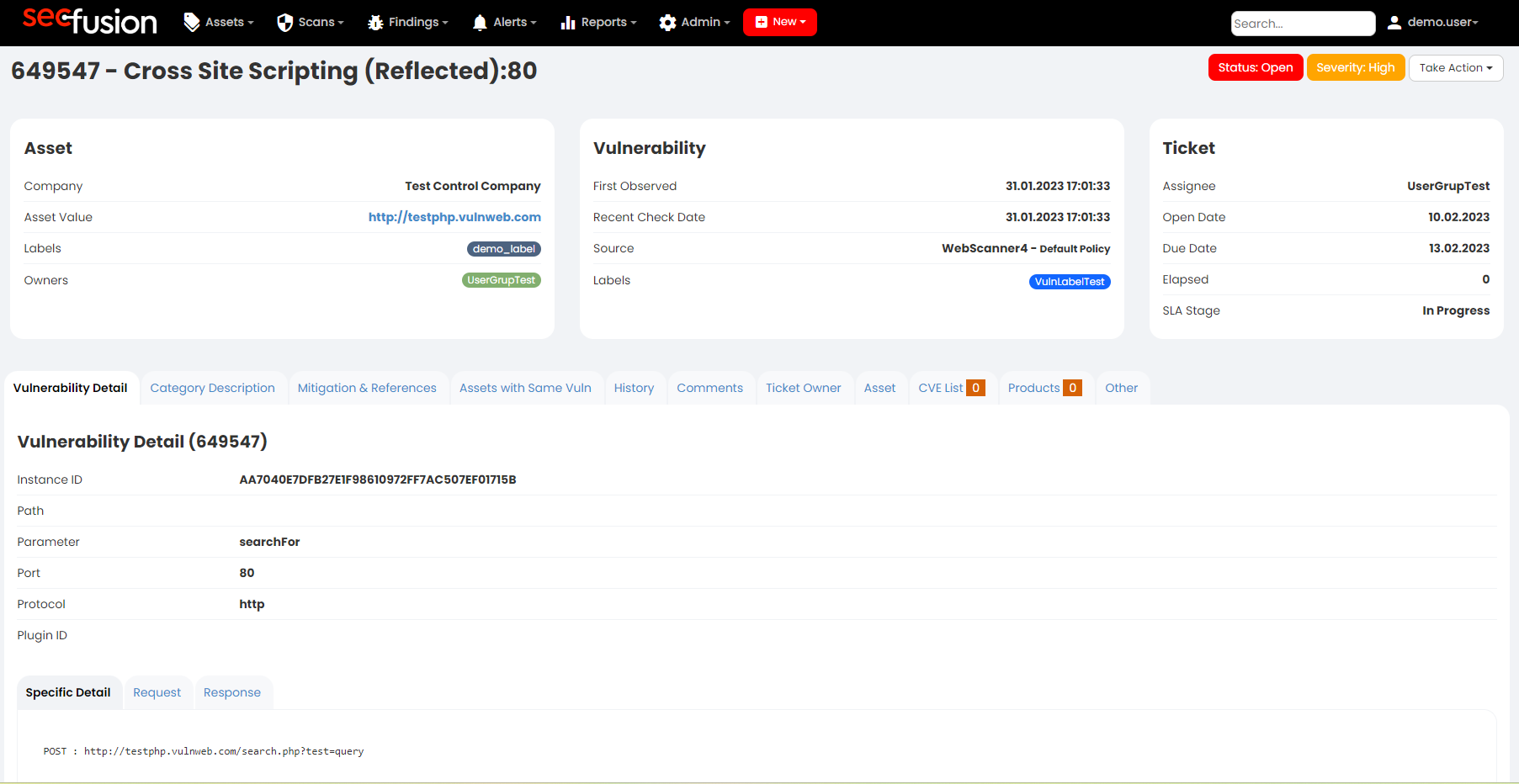Click the Assets tag icon
Image resolution: width=1519 pixels, height=784 pixels.
192,22
